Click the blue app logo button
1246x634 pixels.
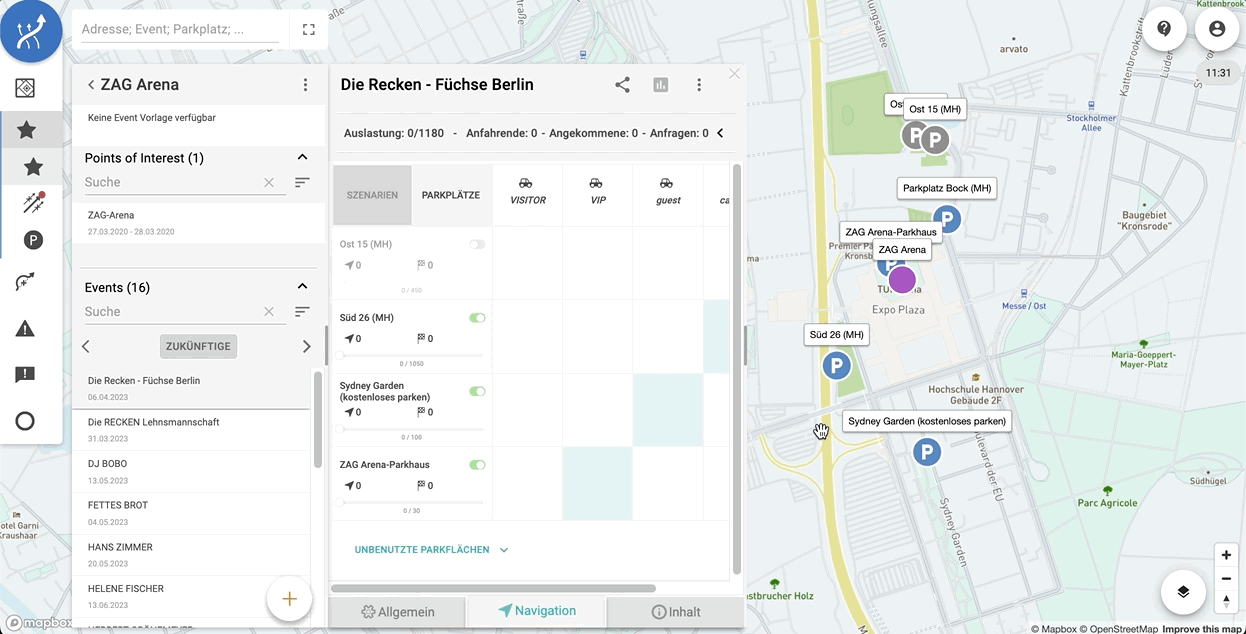(32, 31)
